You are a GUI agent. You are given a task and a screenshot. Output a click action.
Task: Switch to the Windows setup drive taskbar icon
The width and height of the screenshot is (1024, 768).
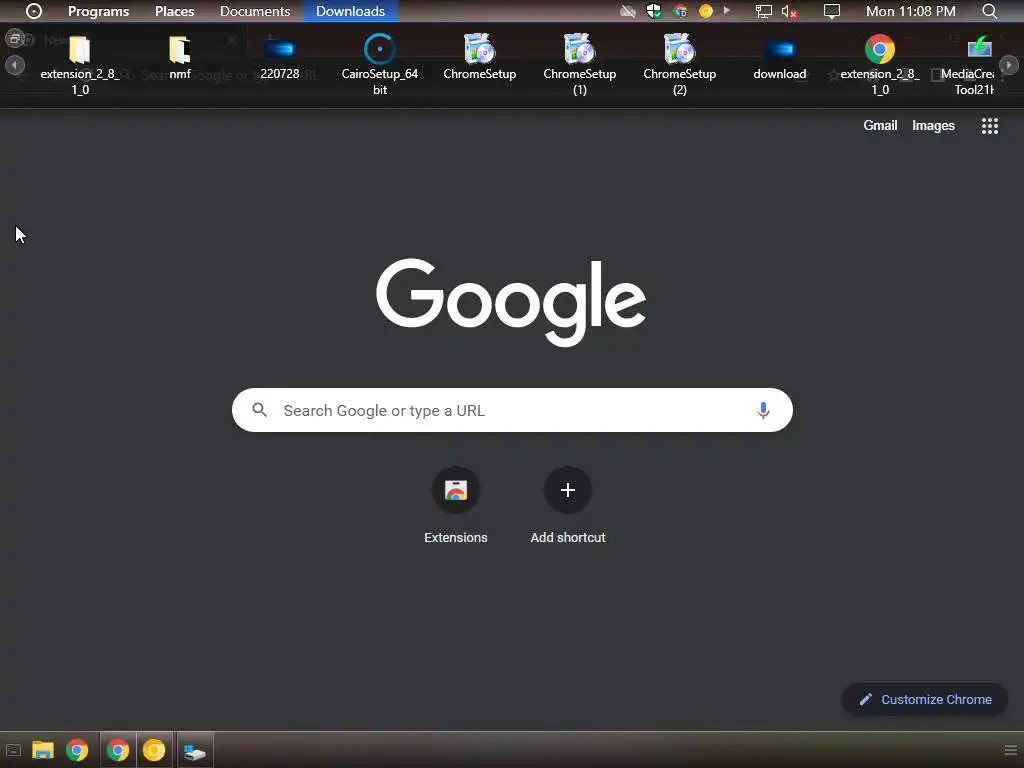[x=195, y=752]
